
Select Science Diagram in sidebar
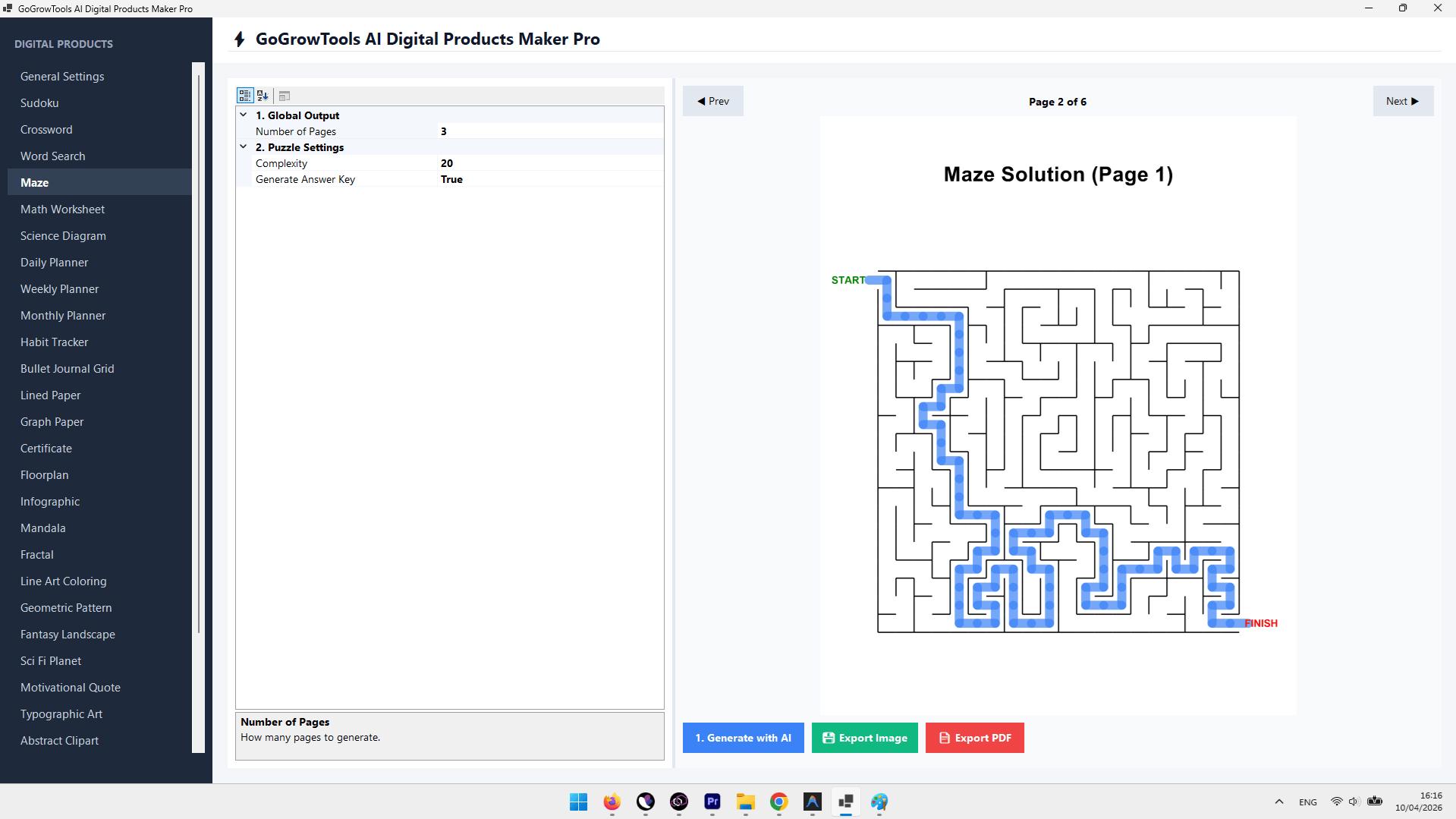pyautogui.click(x=99, y=235)
